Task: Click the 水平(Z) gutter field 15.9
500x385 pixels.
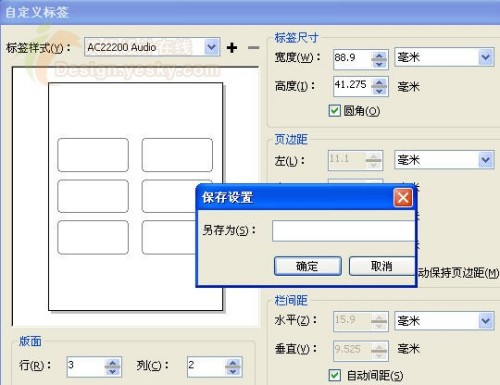Action: [352, 321]
